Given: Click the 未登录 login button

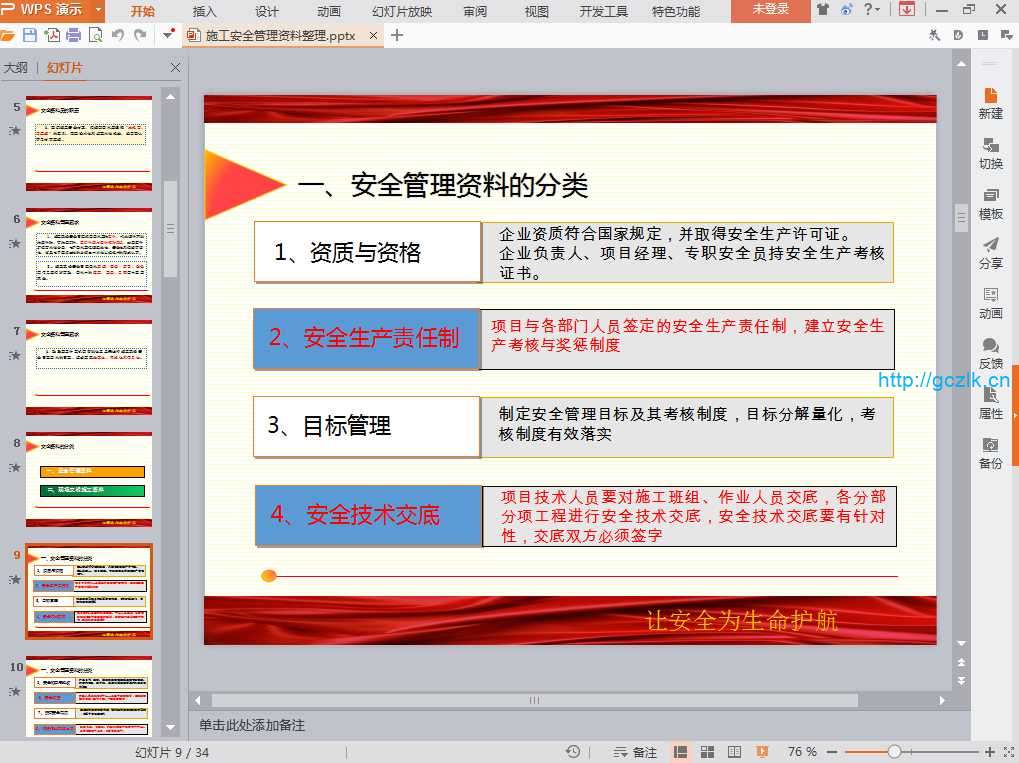Looking at the screenshot, I should click(770, 10).
